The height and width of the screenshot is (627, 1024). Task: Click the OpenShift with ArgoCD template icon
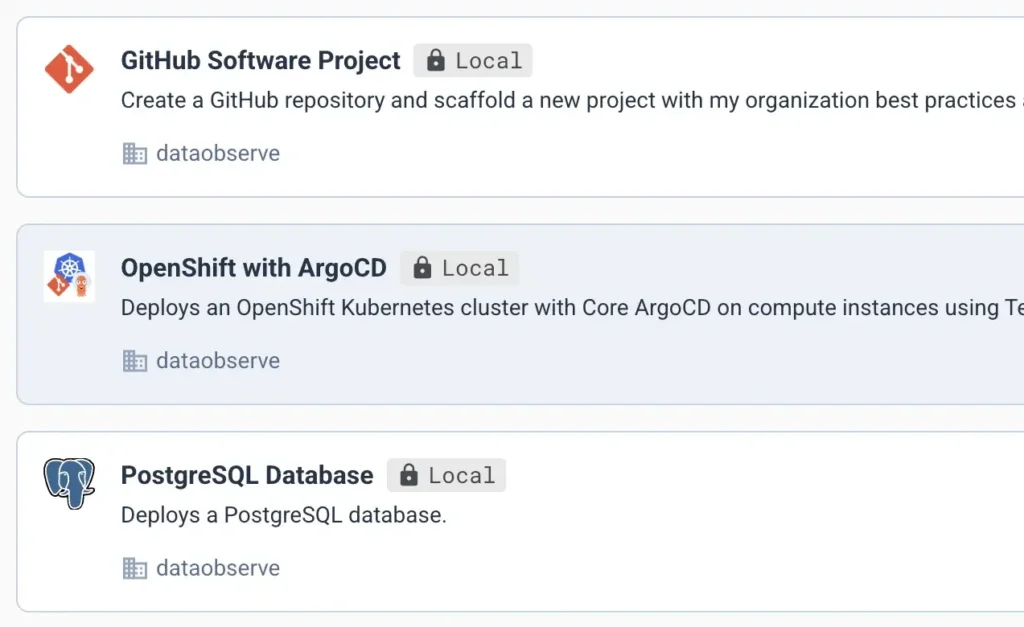point(69,276)
